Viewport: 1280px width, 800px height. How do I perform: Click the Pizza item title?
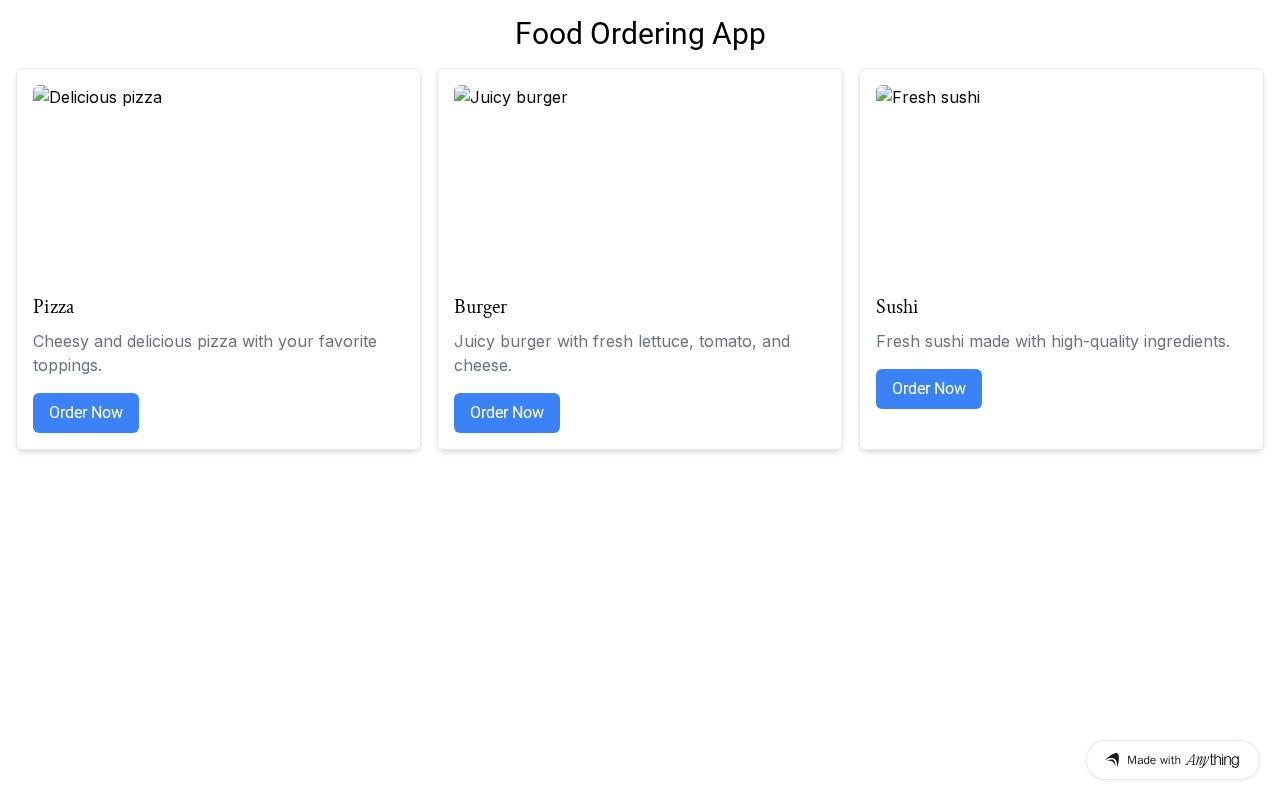pyautogui.click(x=54, y=307)
